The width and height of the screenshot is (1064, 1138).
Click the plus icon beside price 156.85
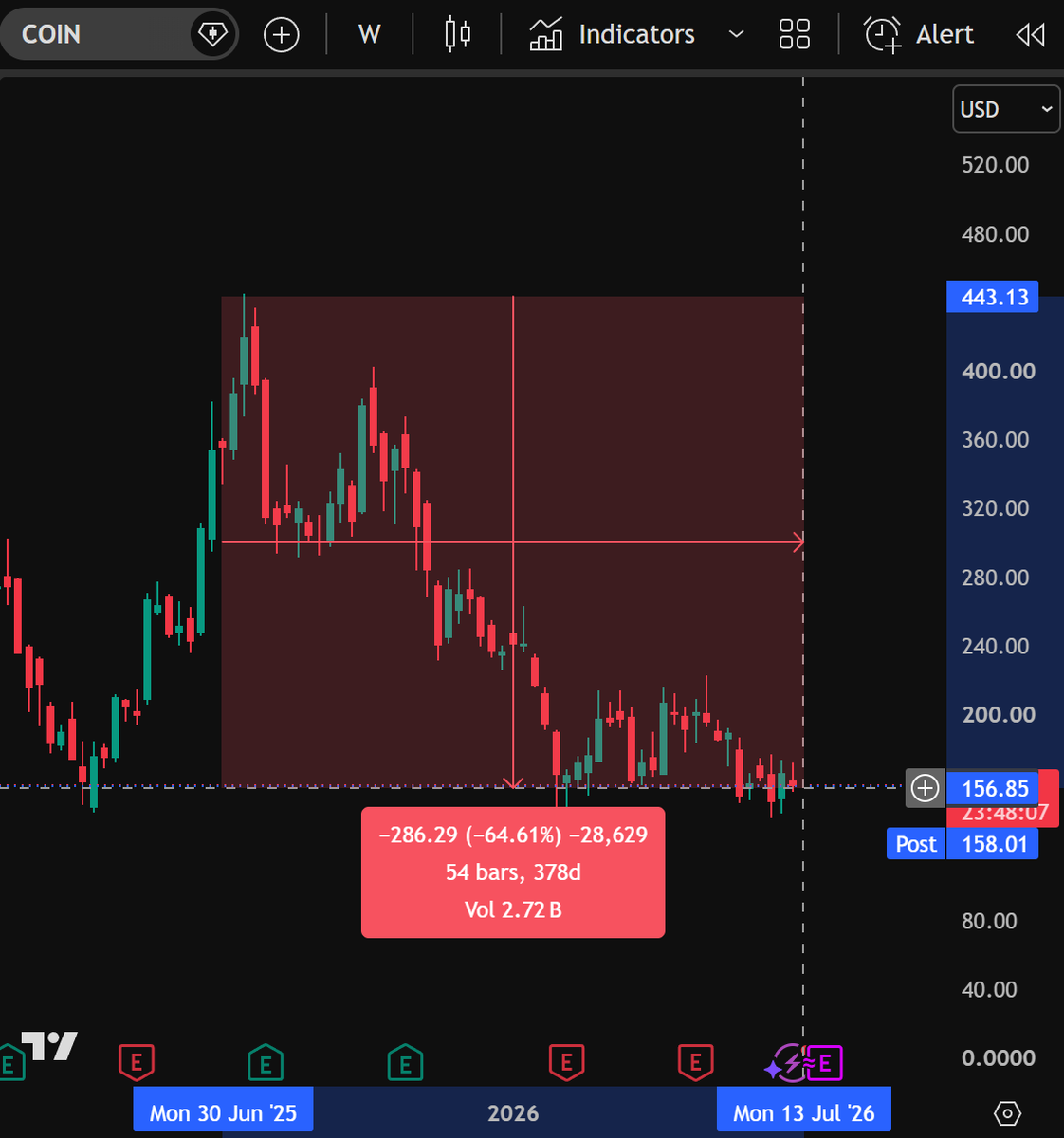(x=925, y=788)
